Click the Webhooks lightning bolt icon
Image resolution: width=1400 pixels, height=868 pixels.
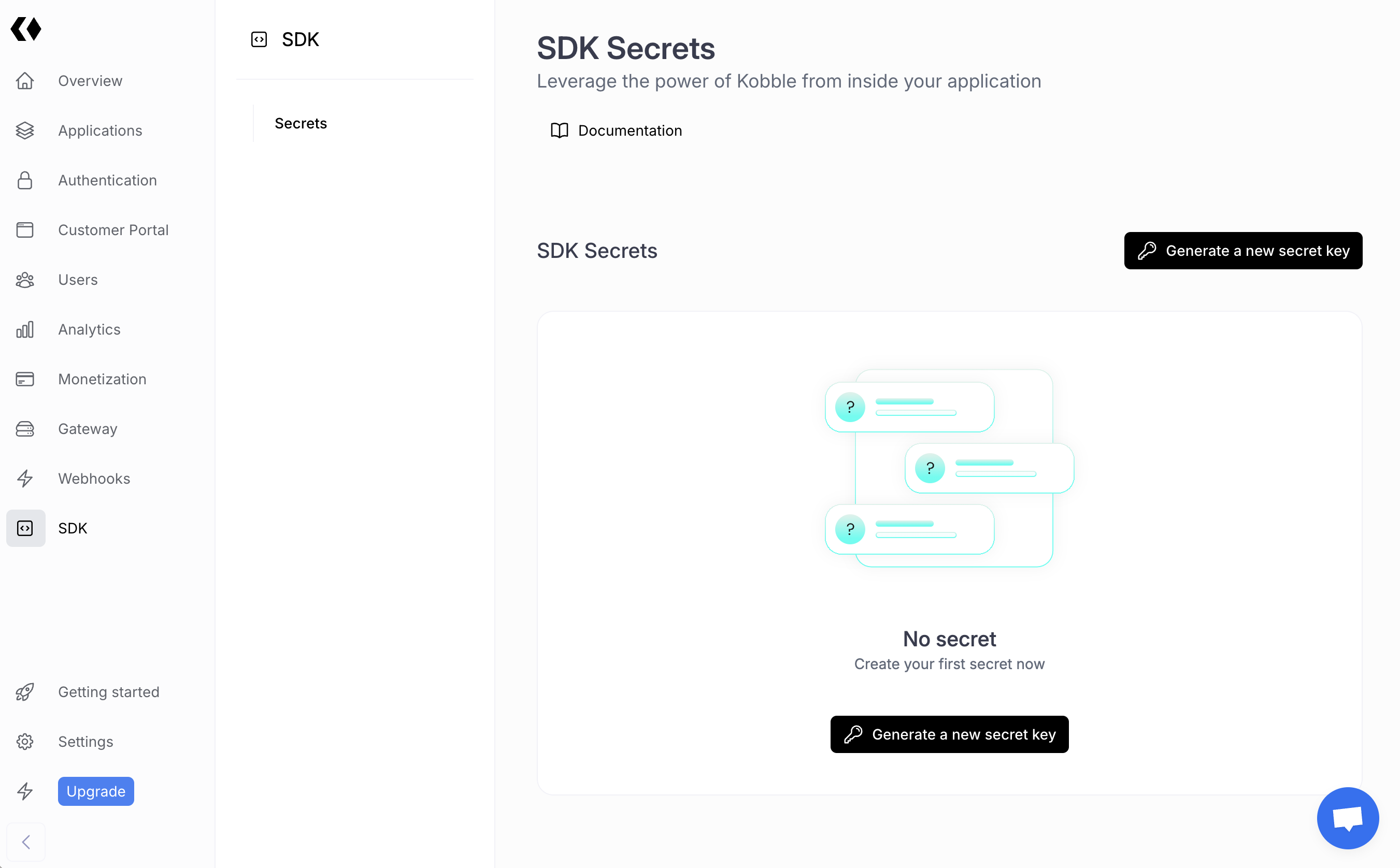[25, 478]
